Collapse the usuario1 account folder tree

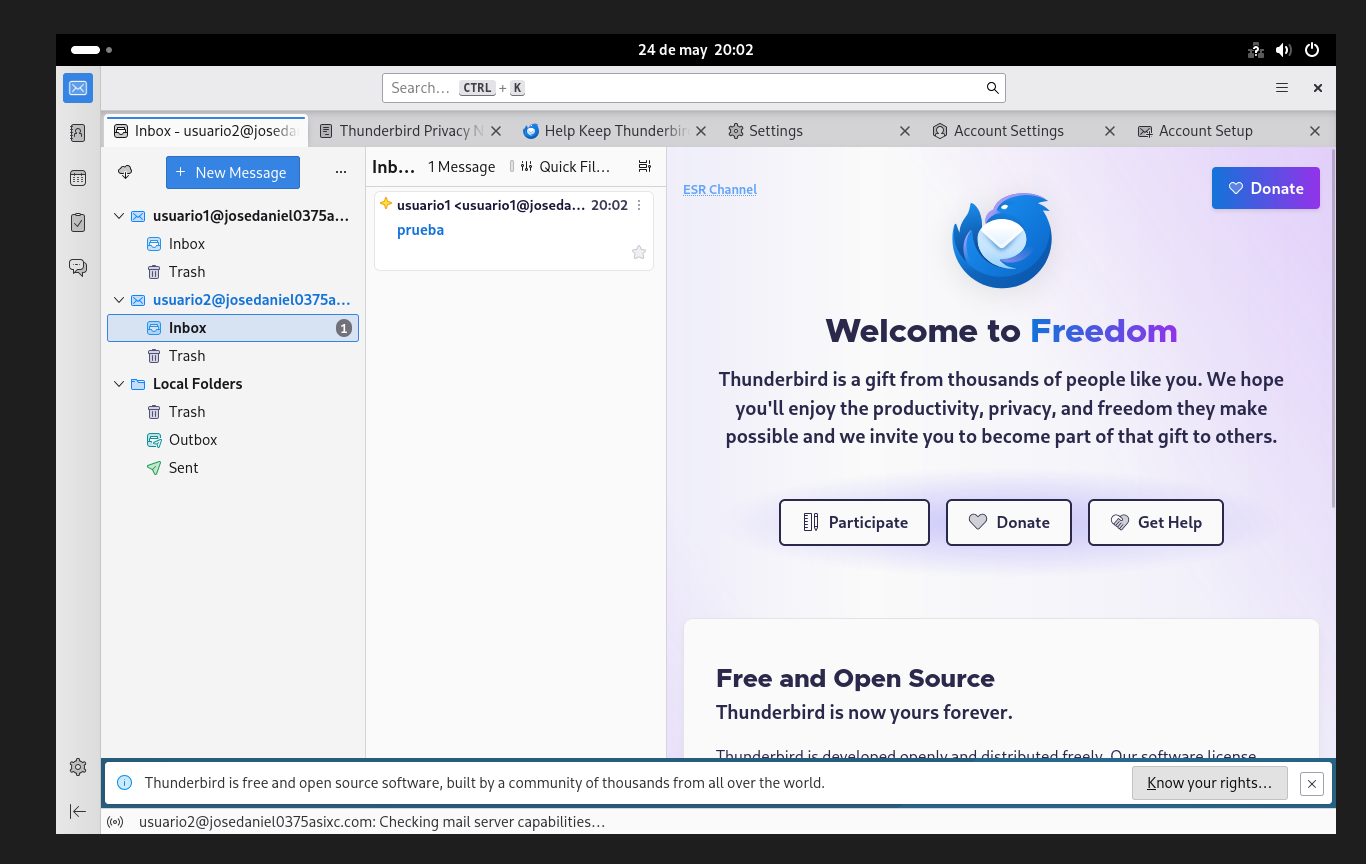pyautogui.click(x=120, y=216)
